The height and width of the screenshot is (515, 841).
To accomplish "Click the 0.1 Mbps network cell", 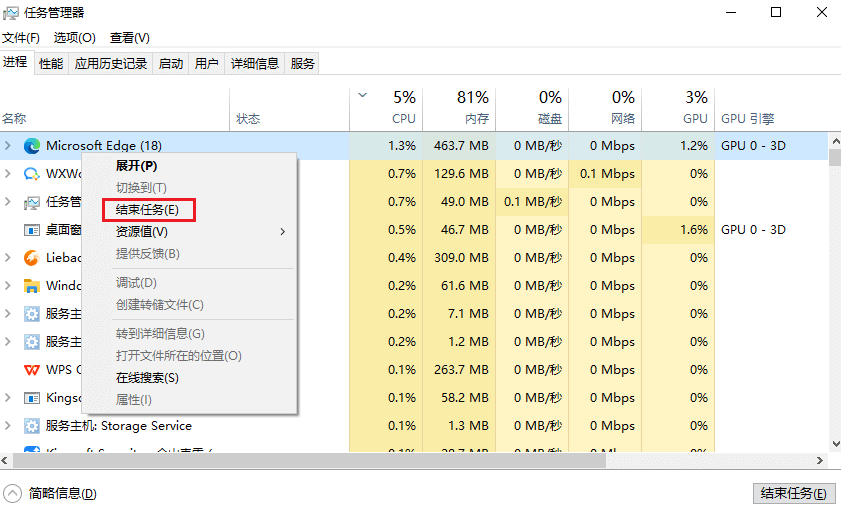I will click(x=605, y=174).
